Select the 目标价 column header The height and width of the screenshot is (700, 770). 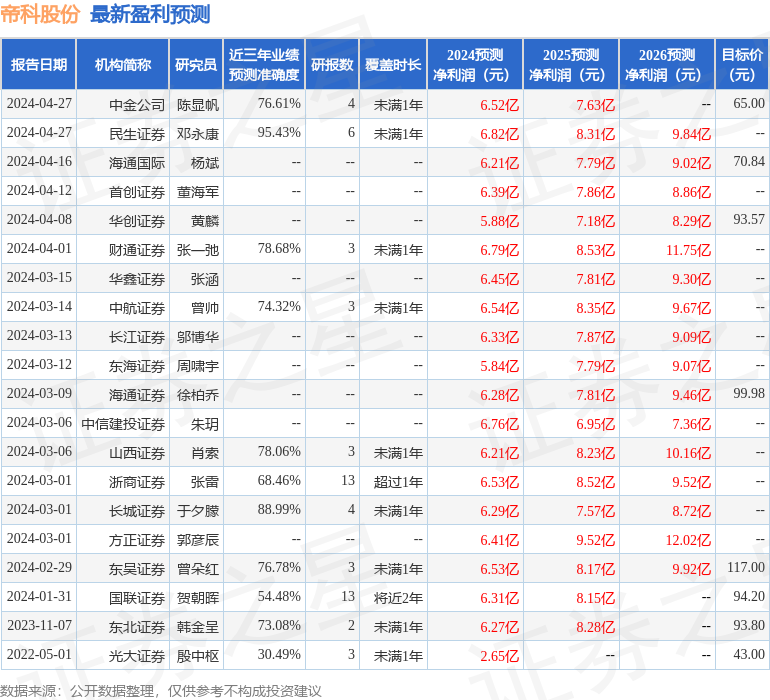tap(742, 64)
